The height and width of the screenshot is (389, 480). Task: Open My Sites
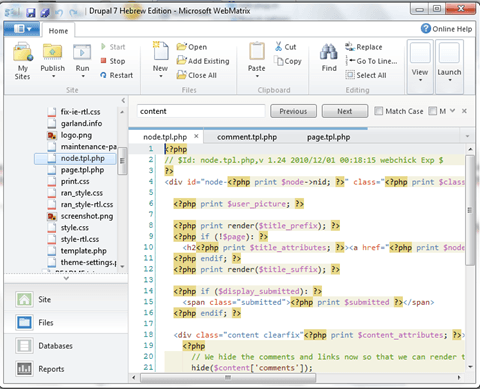(x=22, y=61)
